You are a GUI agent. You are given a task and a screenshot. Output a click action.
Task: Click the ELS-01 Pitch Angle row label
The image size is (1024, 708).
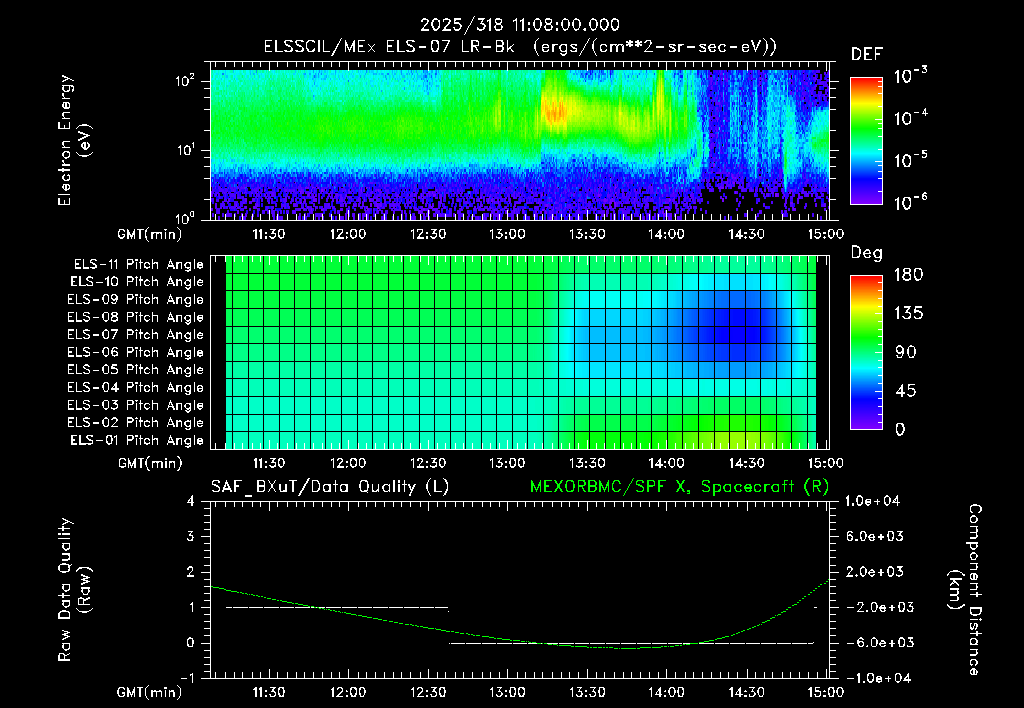[x=137, y=440]
